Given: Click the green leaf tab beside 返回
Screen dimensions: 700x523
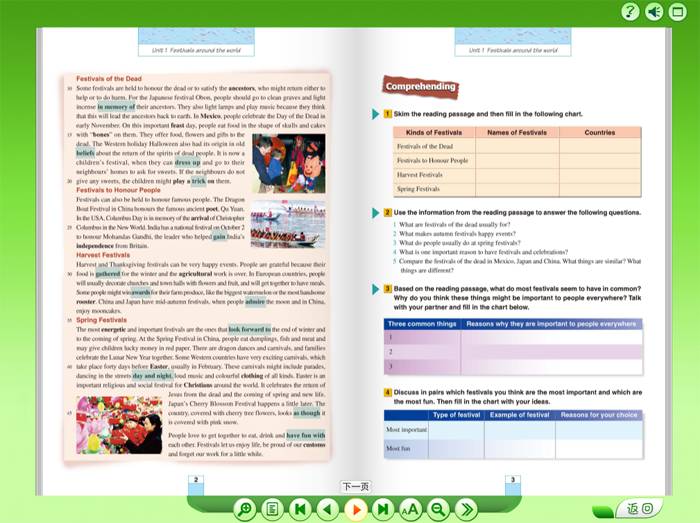Looking at the screenshot, I should (x=603, y=511).
